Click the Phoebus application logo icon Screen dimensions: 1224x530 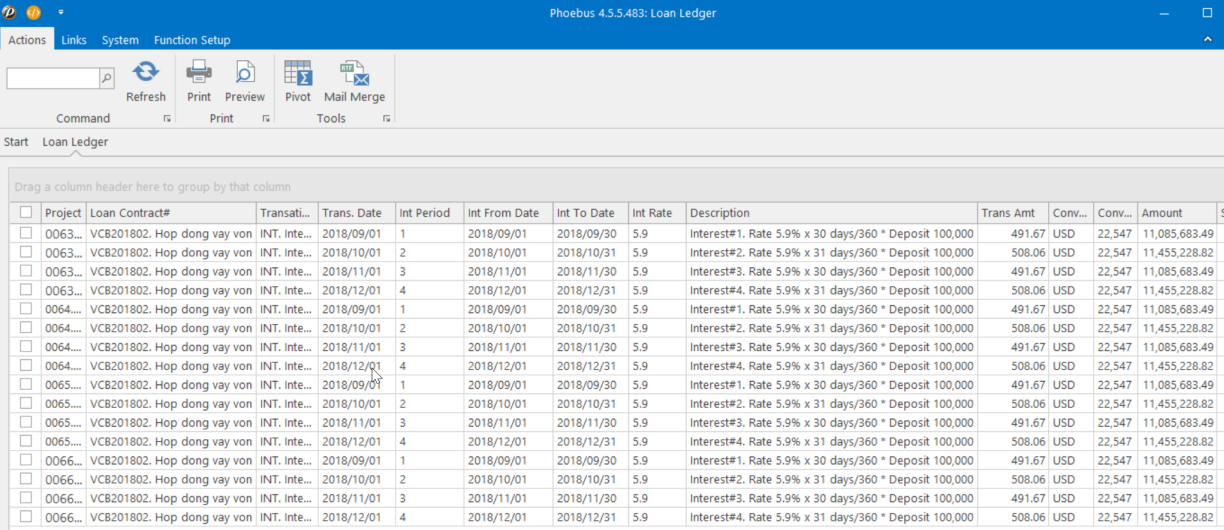tap(10, 13)
